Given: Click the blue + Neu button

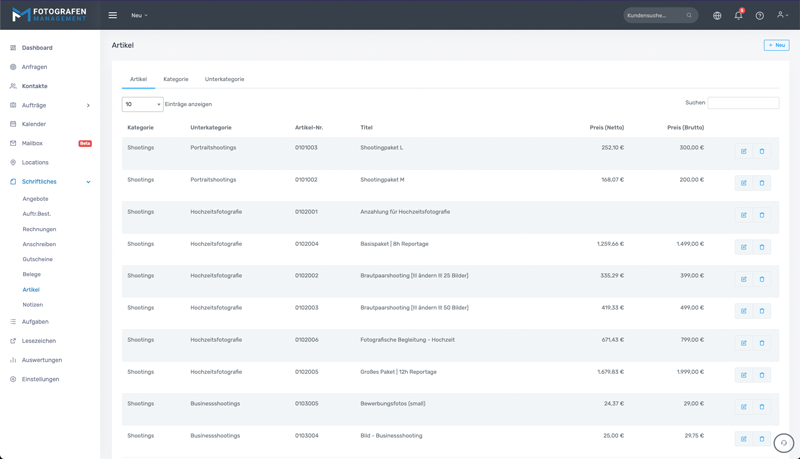Looking at the screenshot, I should pos(776,45).
